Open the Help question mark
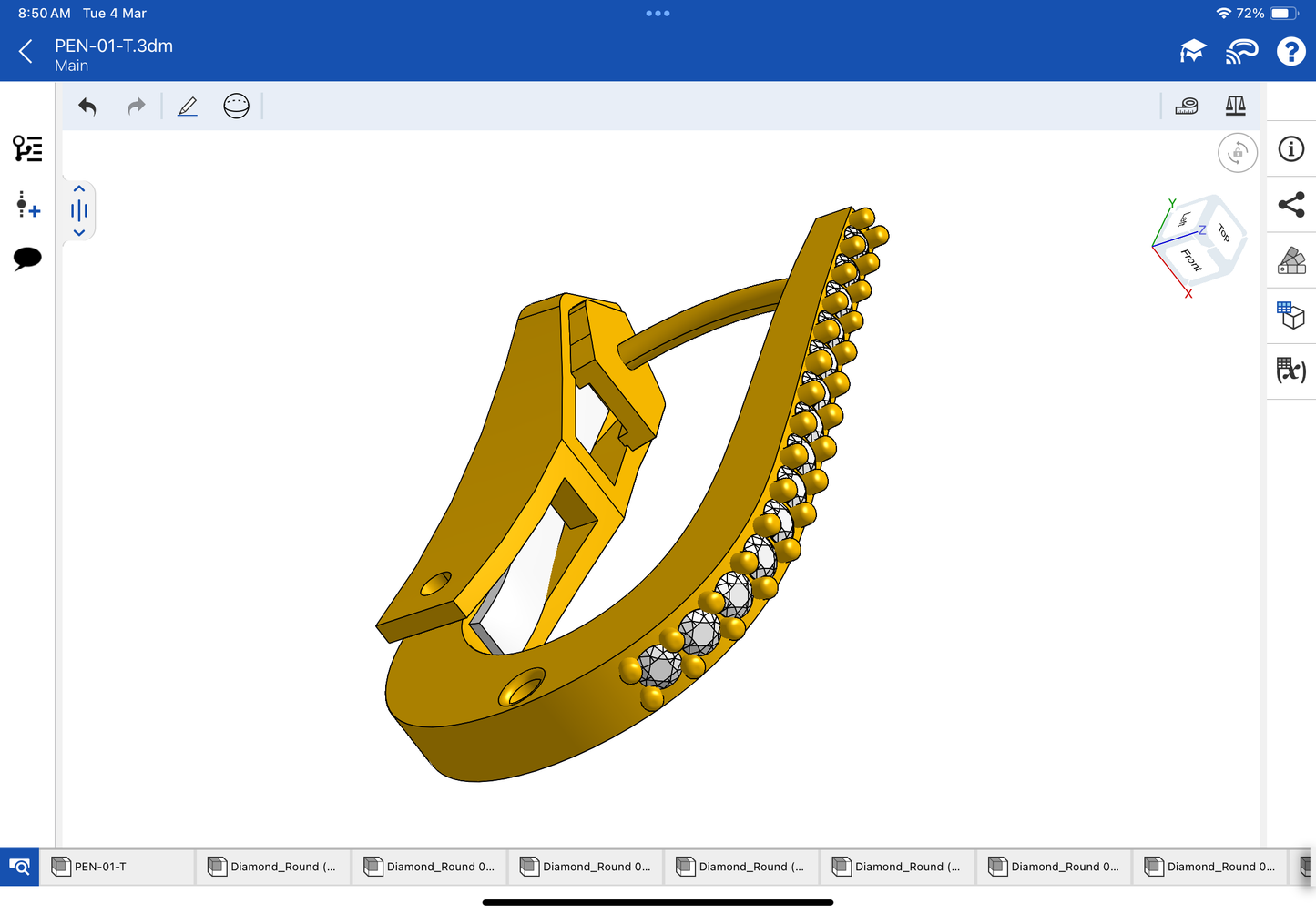This screenshot has height=914, width=1316. [1290, 52]
